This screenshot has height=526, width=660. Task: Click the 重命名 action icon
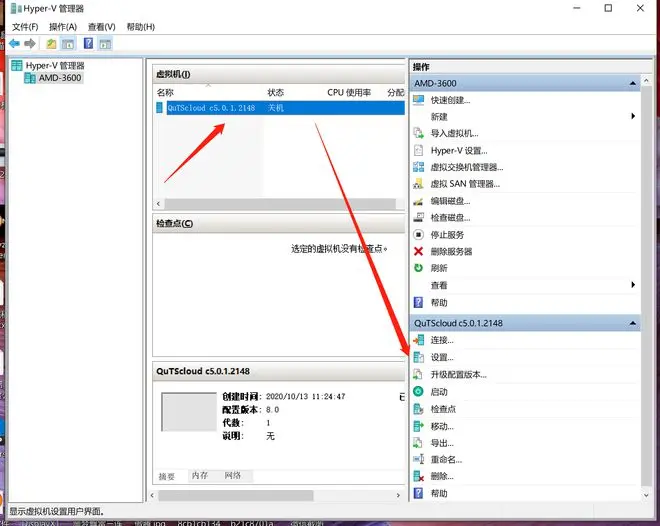coord(418,460)
